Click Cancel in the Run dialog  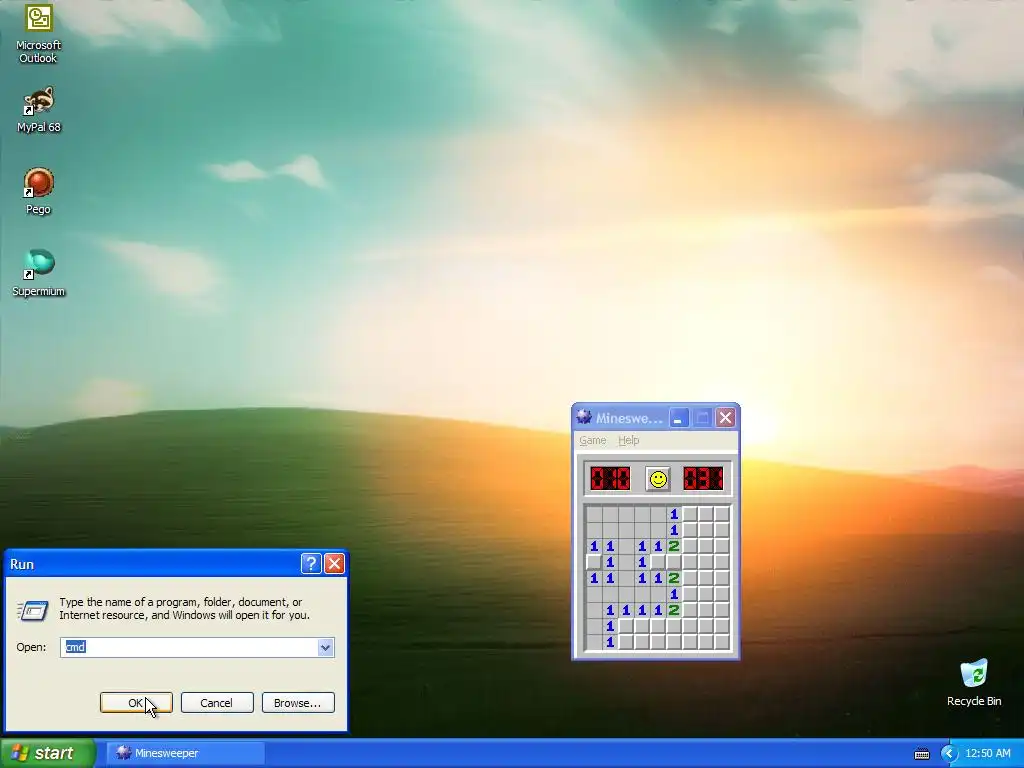(217, 703)
